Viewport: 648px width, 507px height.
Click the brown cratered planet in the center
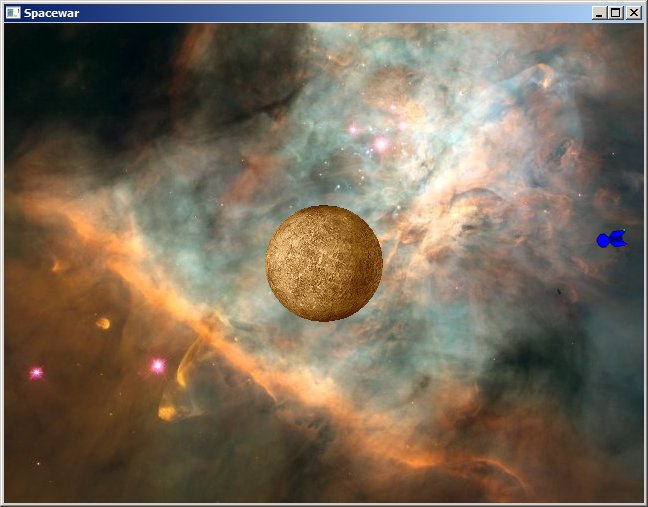[324, 263]
